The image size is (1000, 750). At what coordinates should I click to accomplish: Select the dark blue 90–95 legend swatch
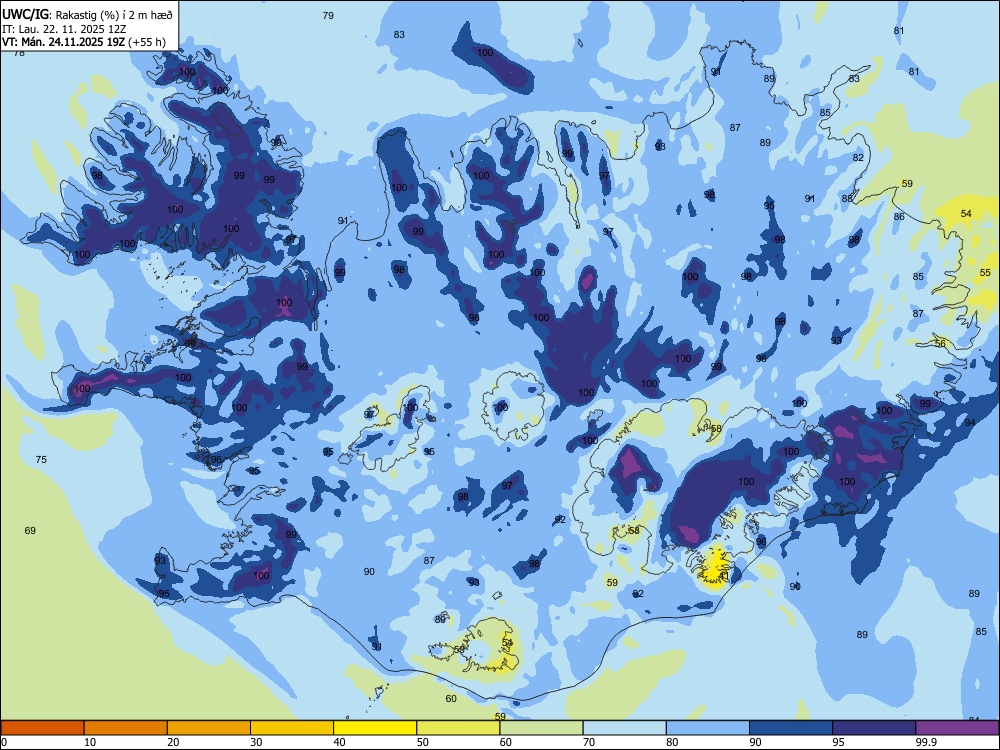pyautogui.click(x=791, y=728)
